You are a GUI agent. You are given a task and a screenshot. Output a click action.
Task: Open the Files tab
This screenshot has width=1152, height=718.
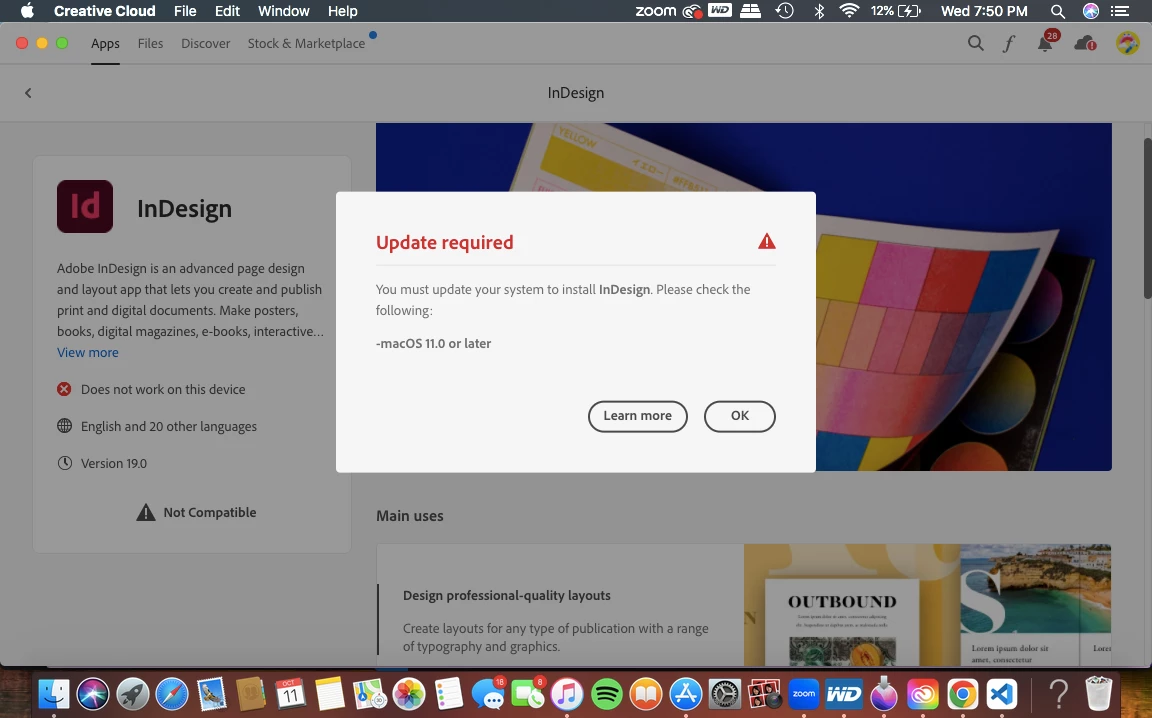pos(150,43)
